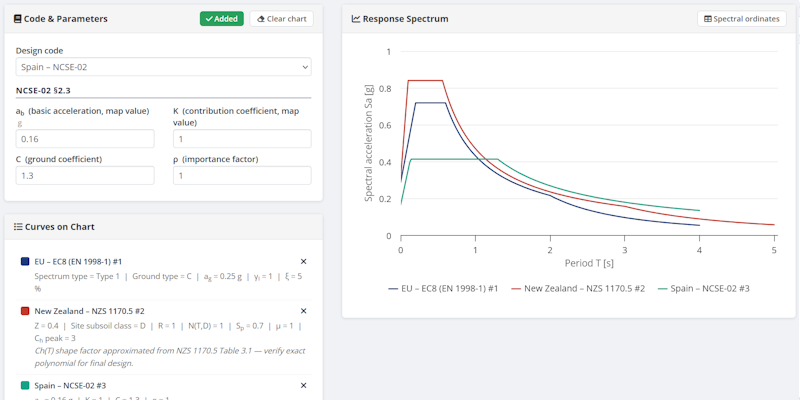The height and width of the screenshot is (400, 800).
Task: Remove the EU – EC8 curve
Action: tap(304, 261)
